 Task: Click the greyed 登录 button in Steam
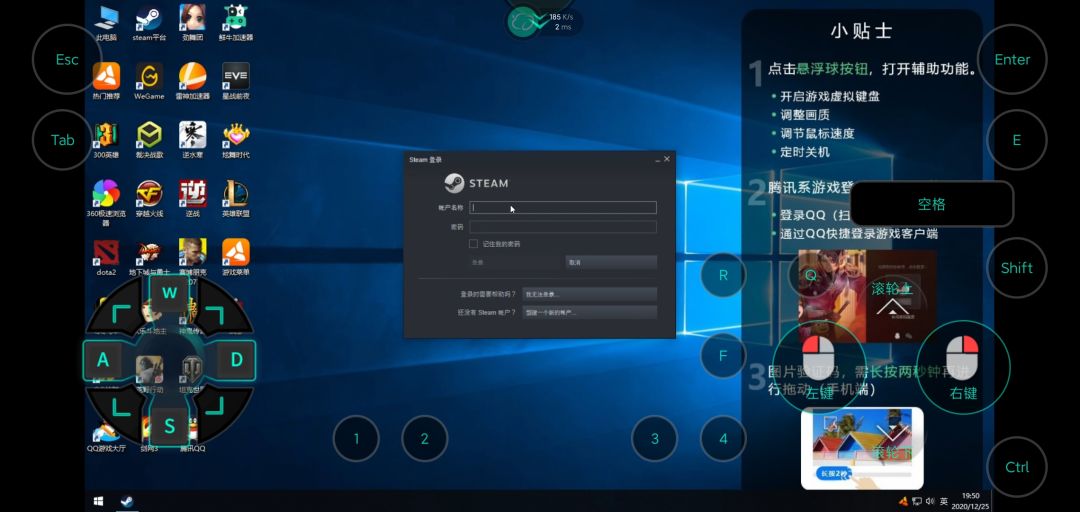pyautogui.click(x=515, y=263)
